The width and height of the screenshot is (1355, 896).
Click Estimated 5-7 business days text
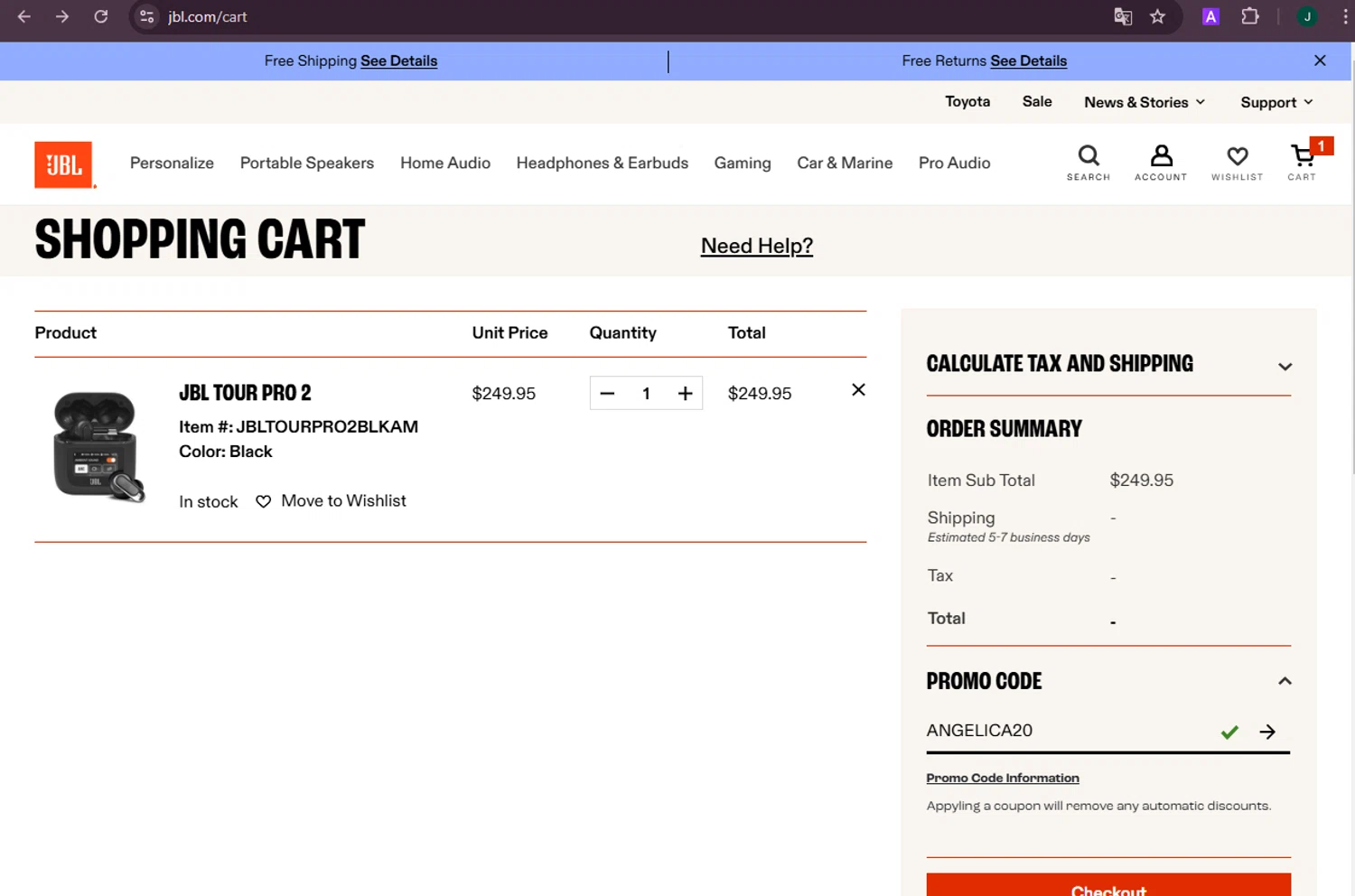pyautogui.click(x=1008, y=537)
